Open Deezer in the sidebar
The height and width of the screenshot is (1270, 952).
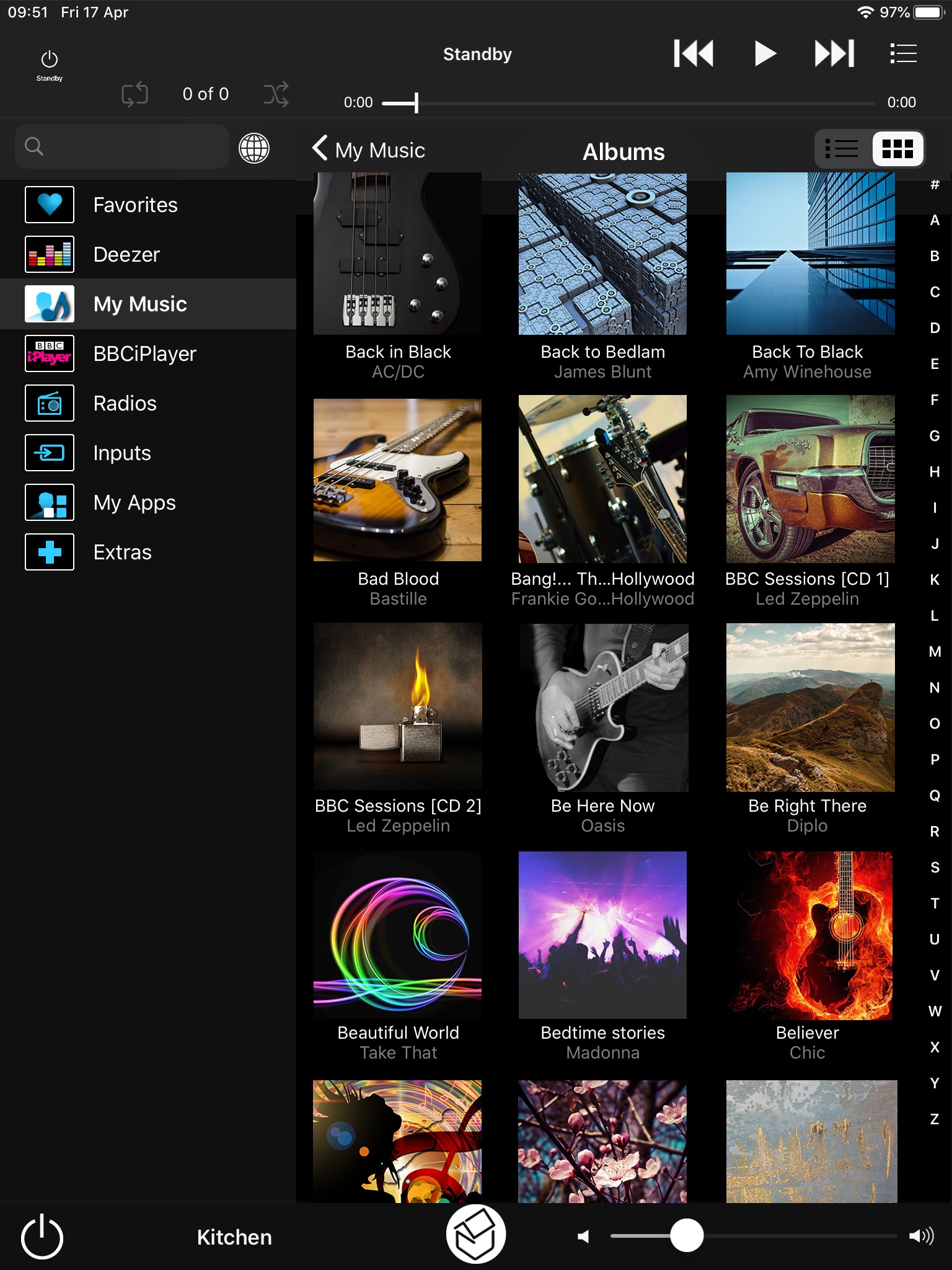pyautogui.click(x=126, y=254)
